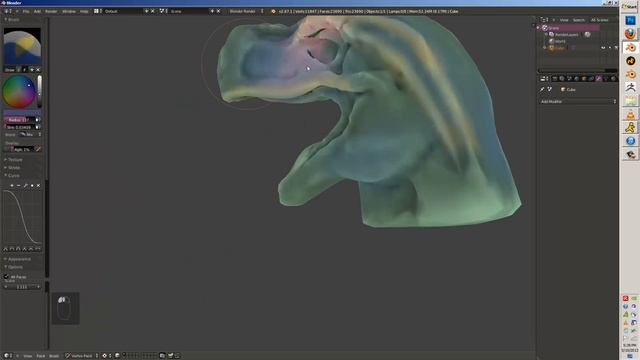Open the Help menu

click(x=84, y=11)
